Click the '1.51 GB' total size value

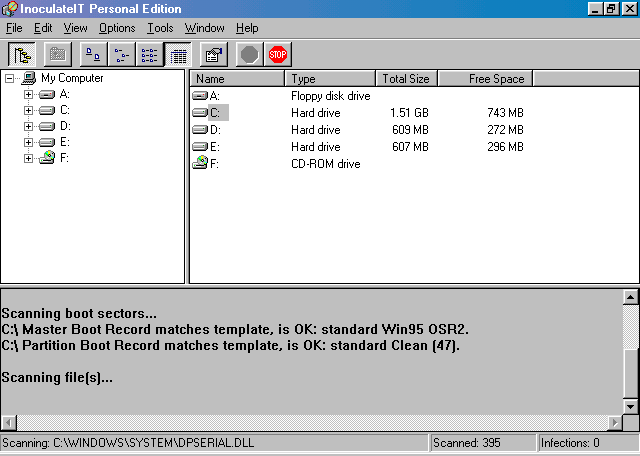coord(409,113)
